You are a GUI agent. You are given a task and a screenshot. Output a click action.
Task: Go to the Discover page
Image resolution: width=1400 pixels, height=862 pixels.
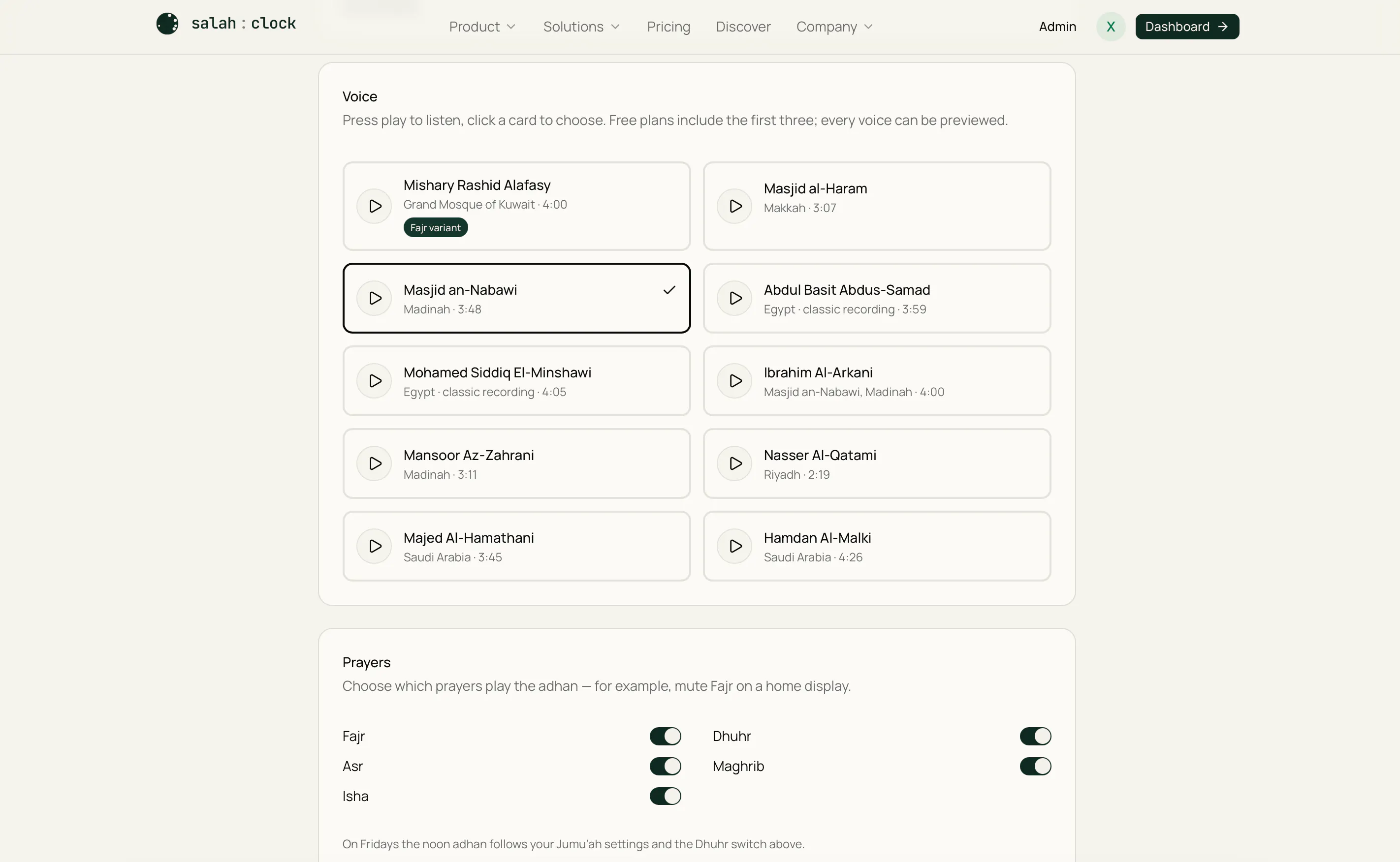click(743, 27)
